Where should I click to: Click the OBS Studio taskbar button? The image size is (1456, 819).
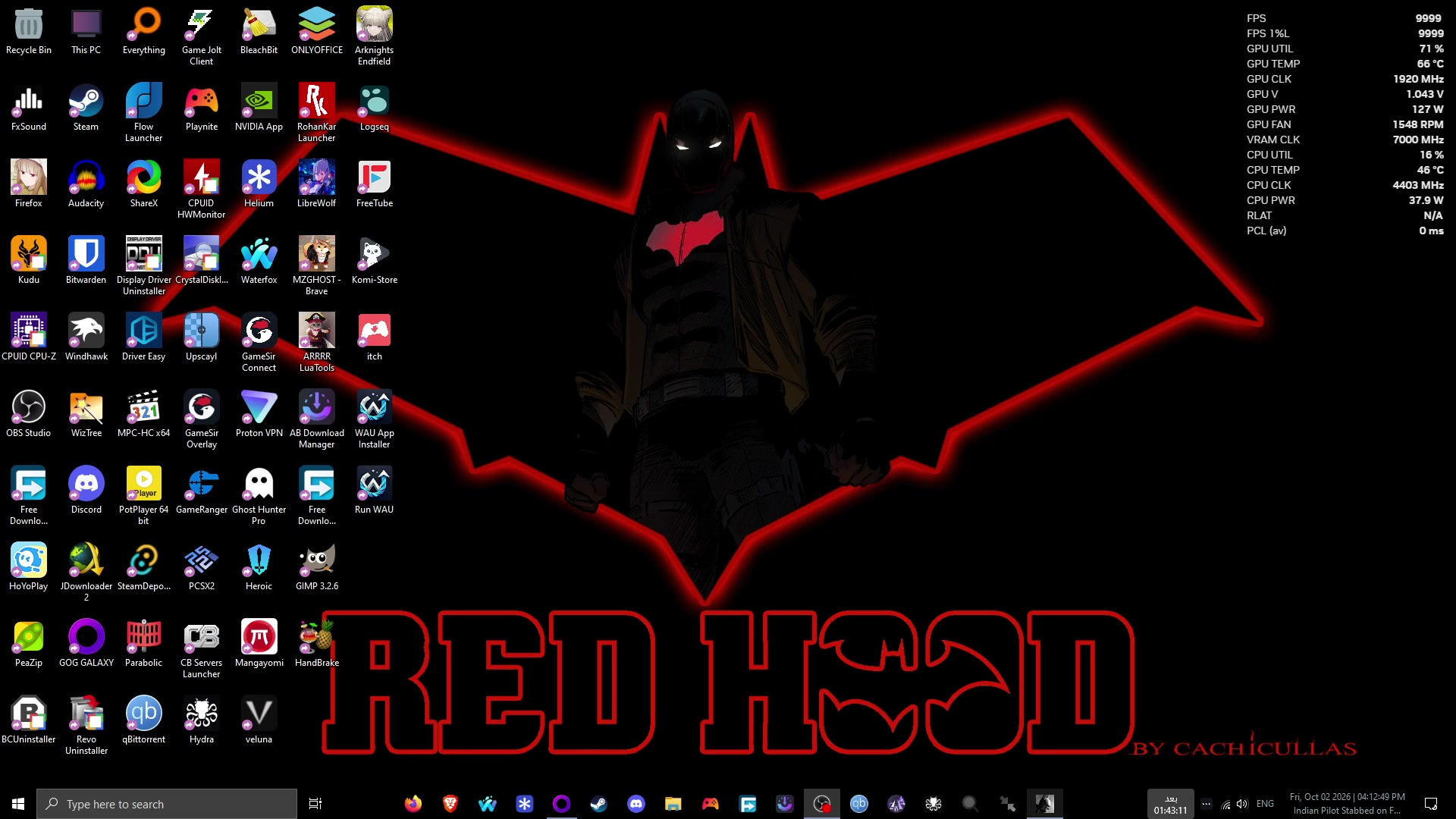822,804
